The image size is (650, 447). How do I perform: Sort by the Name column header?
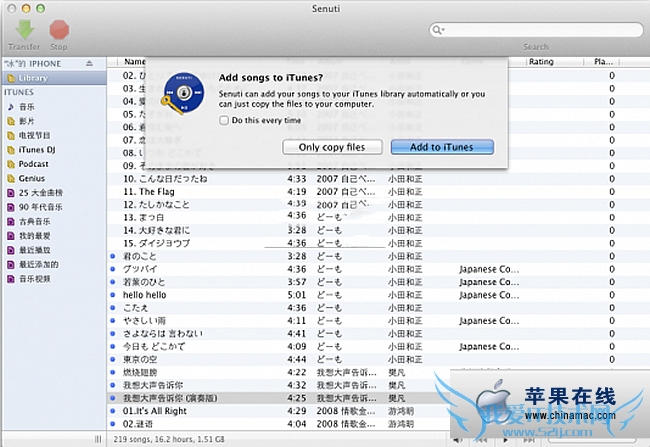click(x=134, y=62)
